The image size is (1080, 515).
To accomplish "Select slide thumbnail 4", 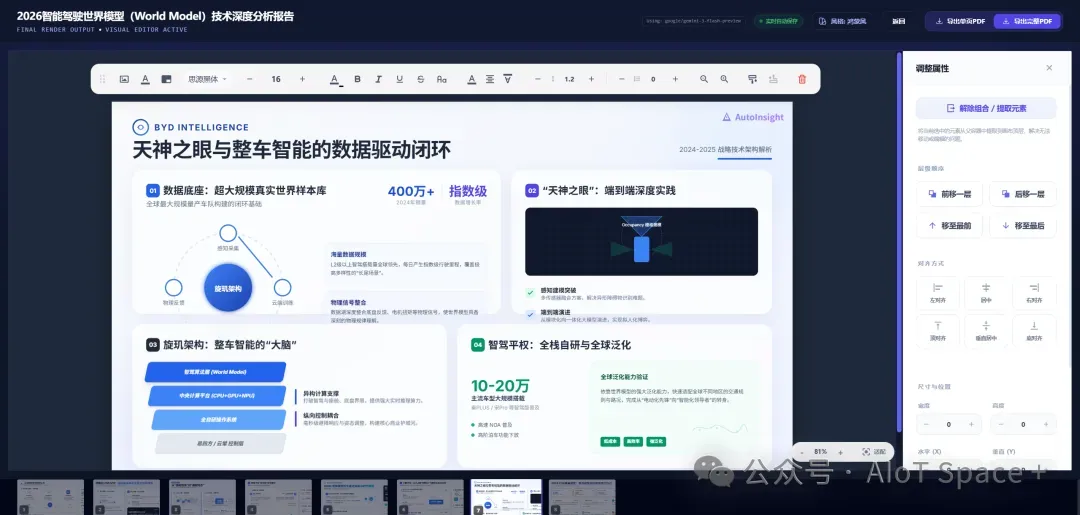I will pyautogui.click(x=278, y=497).
